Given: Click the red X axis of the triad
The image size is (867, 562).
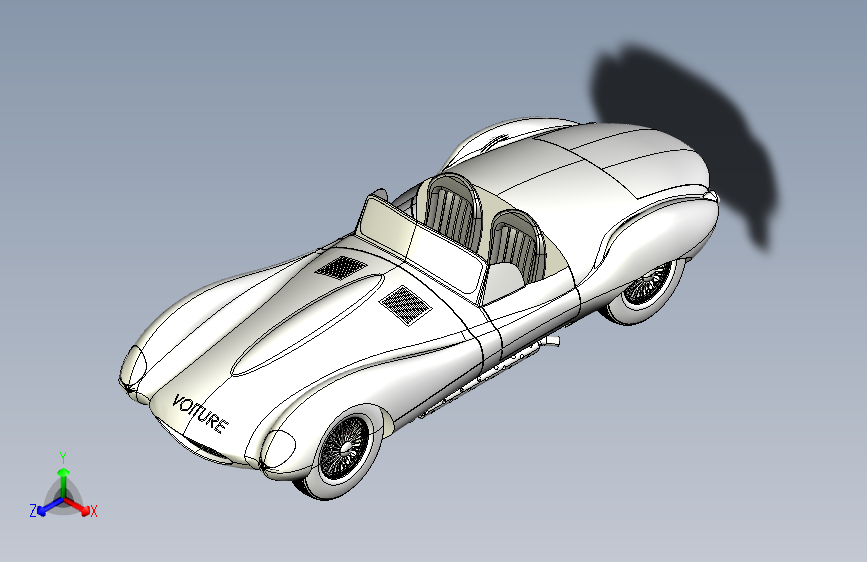Looking at the screenshot, I should tap(81, 508).
